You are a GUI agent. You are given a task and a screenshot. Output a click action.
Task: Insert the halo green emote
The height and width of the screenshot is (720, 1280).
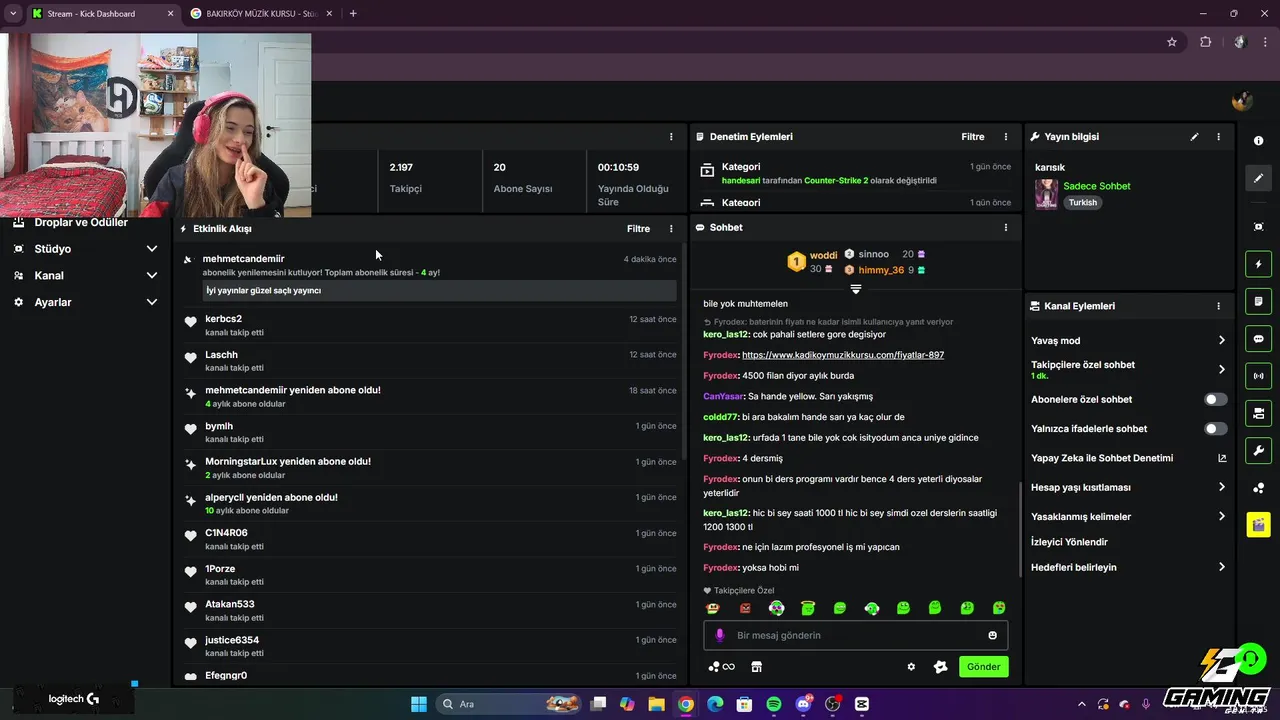click(808, 608)
